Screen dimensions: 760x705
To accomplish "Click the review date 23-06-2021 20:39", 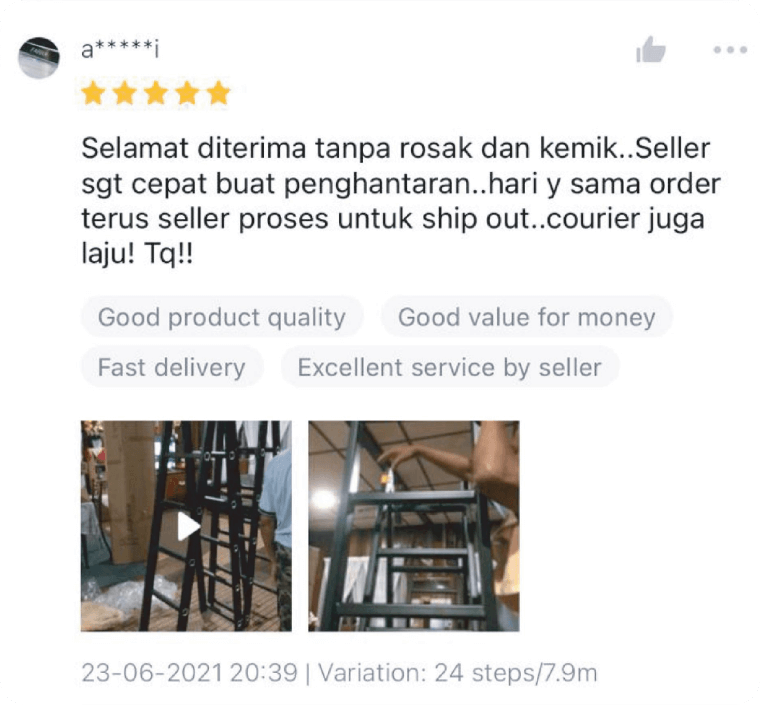I will click(x=190, y=673).
